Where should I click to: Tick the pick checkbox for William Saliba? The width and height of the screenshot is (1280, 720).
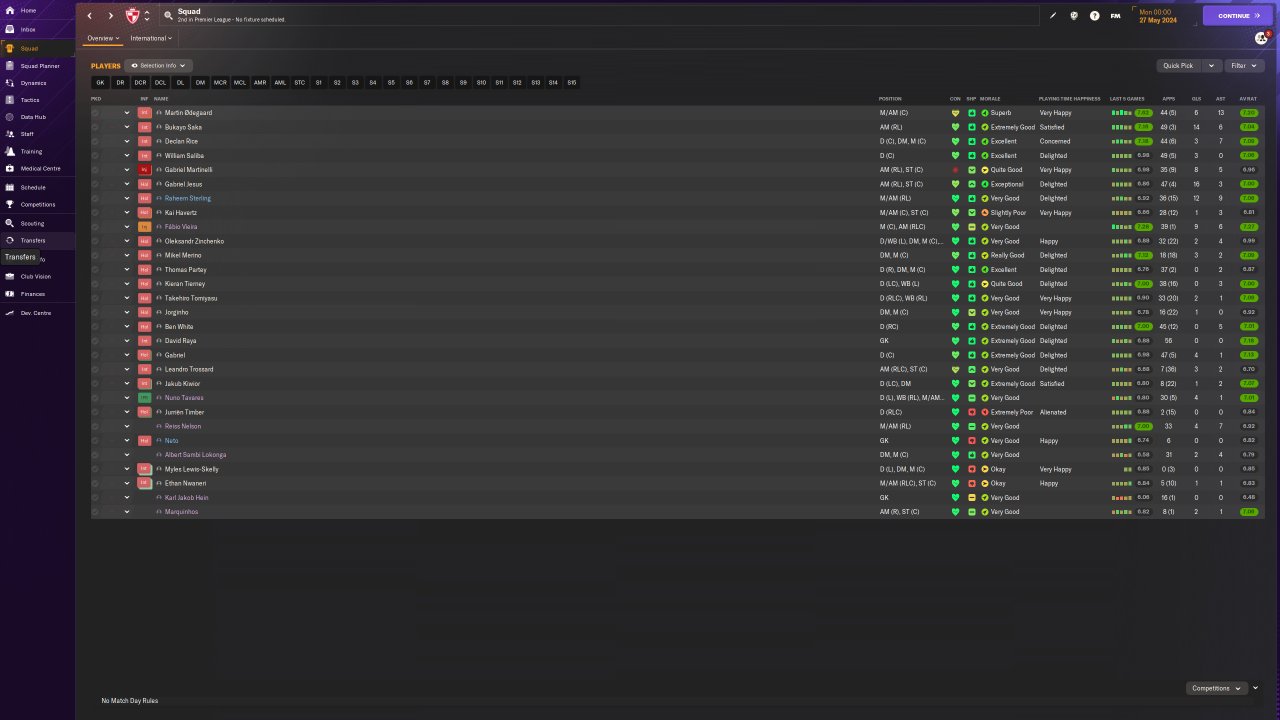95,156
